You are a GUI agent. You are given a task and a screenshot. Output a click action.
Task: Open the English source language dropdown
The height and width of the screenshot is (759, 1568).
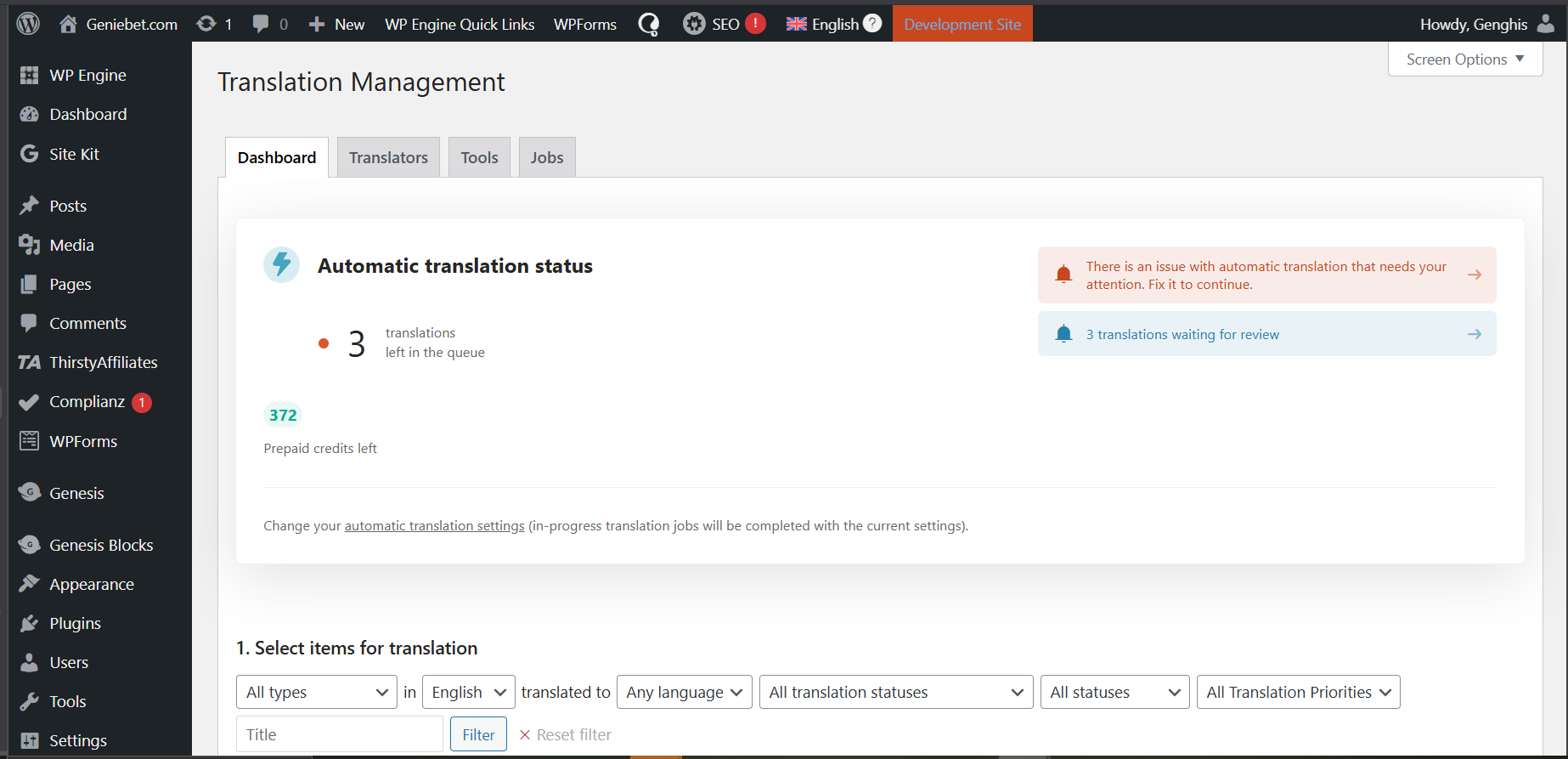pos(469,692)
